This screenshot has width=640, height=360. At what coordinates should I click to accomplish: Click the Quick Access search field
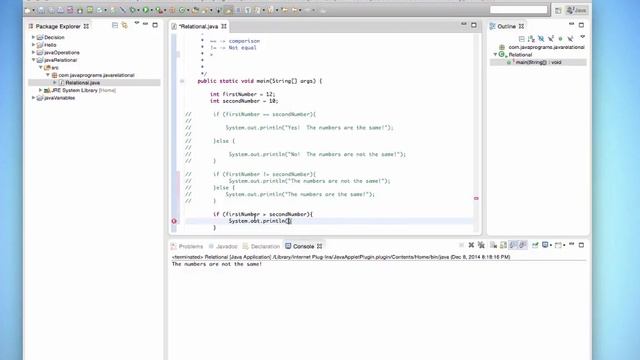pos(518,10)
